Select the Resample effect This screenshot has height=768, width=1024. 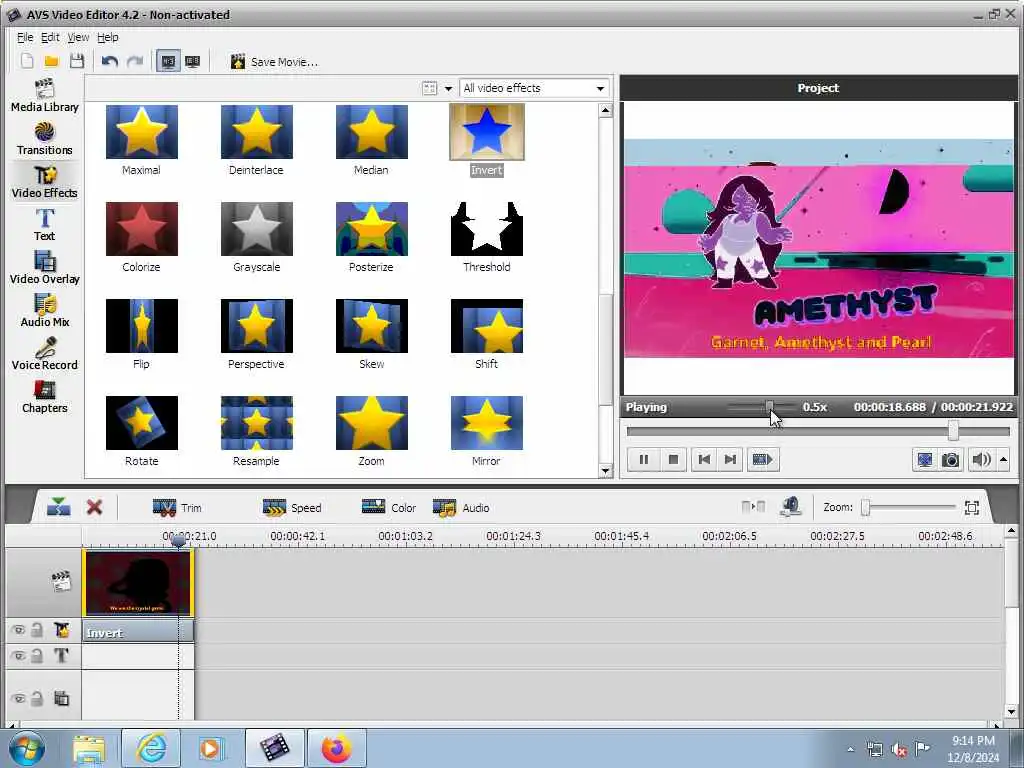pos(257,423)
